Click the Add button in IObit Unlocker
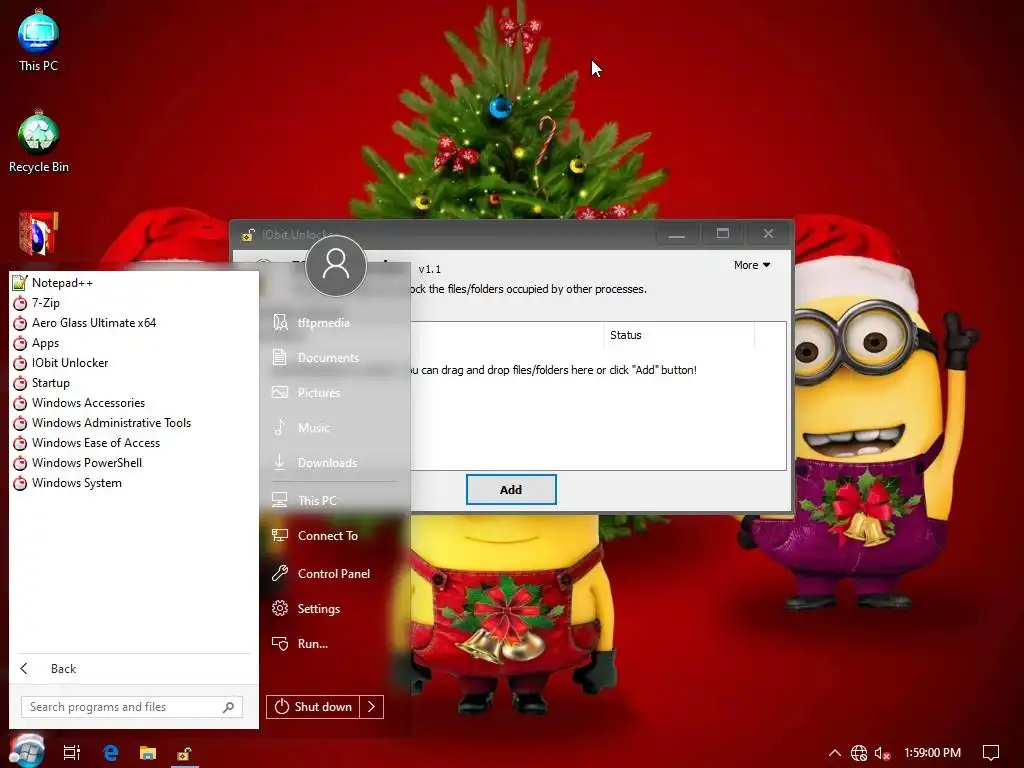Screen dimensions: 1024x768 click(511, 490)
